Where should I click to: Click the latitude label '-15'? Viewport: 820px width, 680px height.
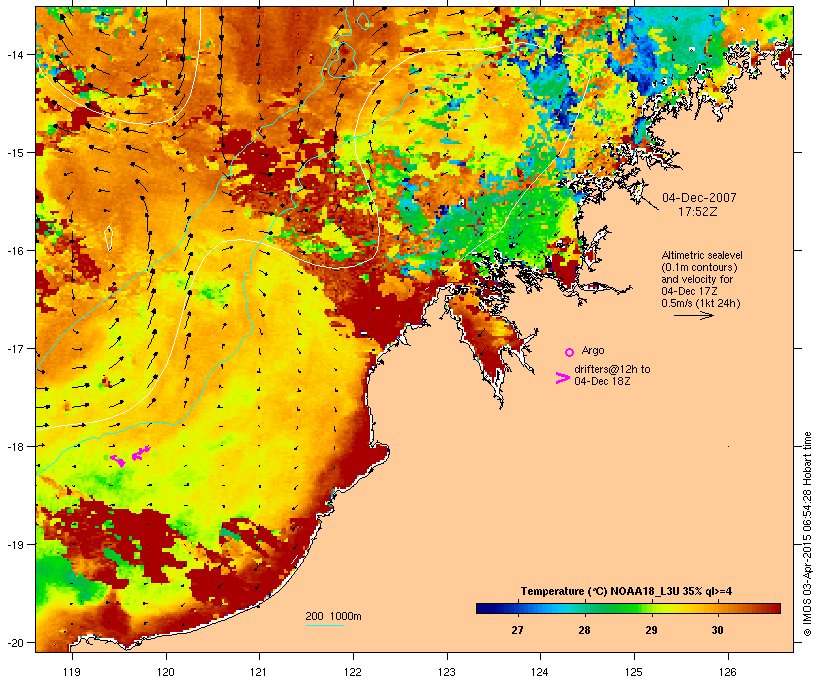tap(16, 153)
